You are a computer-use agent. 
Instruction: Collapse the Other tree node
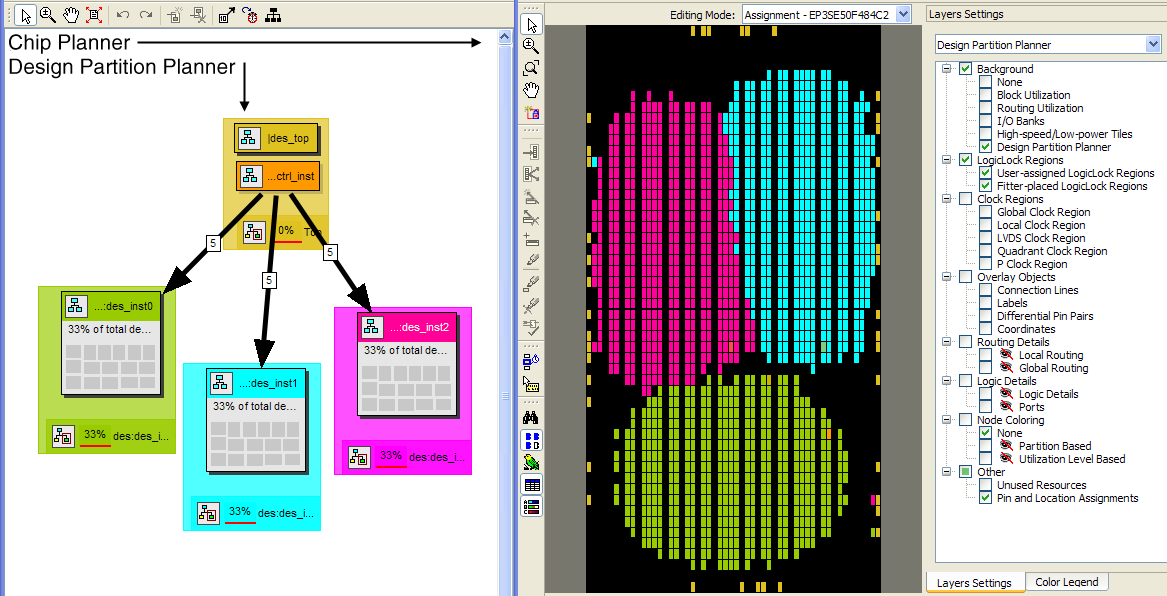pyautogui.click(x=947, y=472)
